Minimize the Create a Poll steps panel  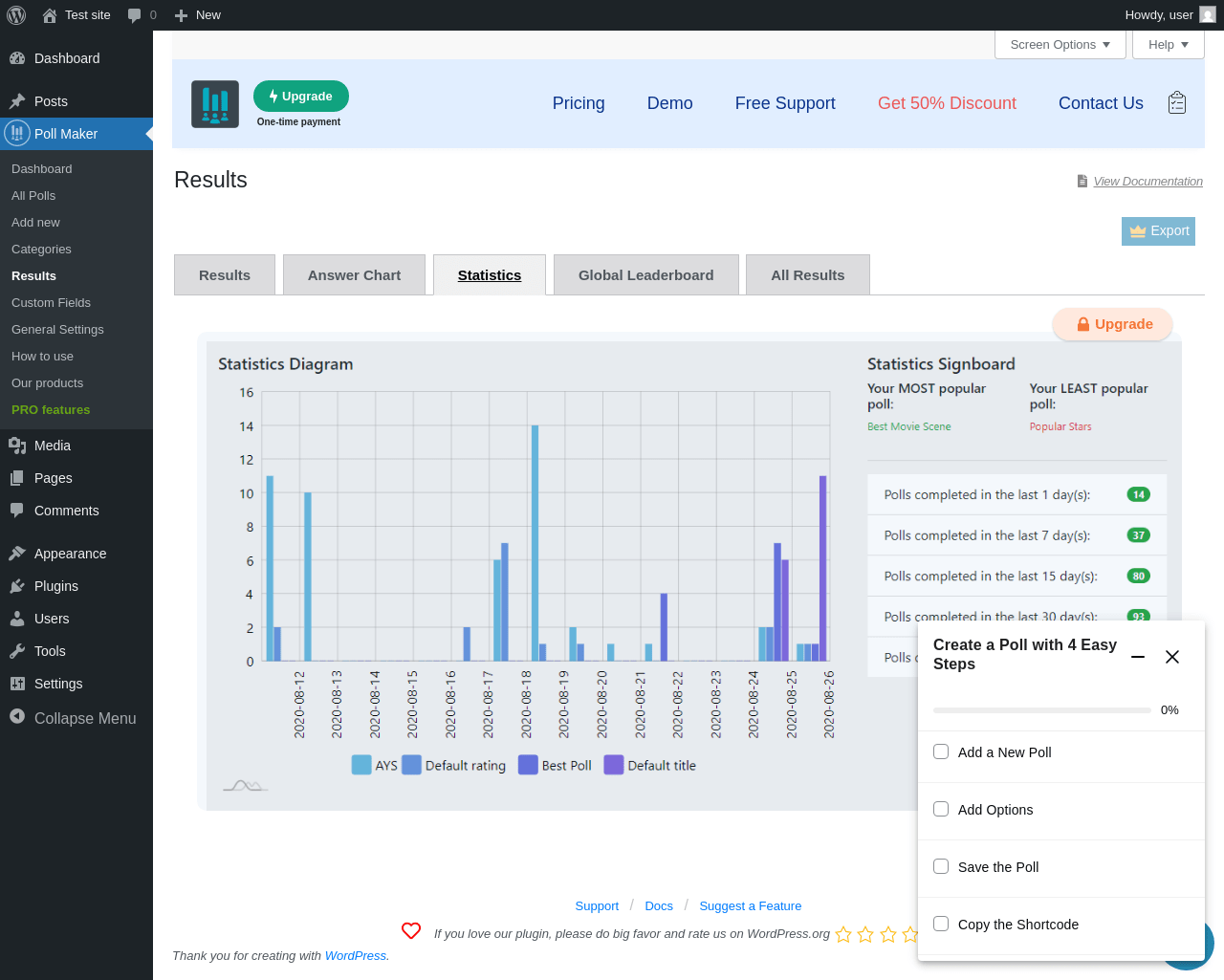[1138, 657]
